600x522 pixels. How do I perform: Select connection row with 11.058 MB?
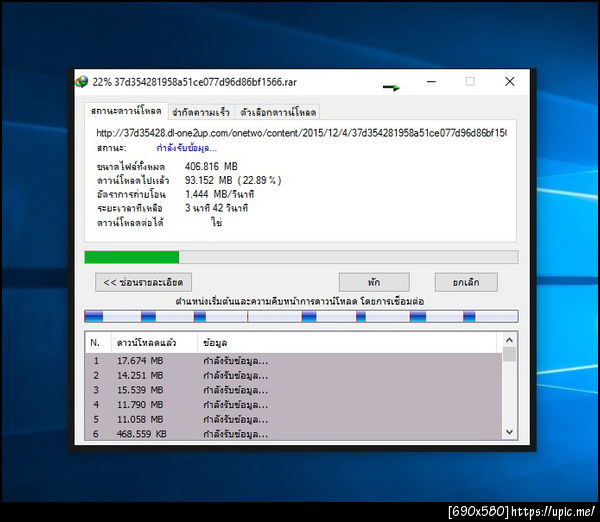point(293,419)
